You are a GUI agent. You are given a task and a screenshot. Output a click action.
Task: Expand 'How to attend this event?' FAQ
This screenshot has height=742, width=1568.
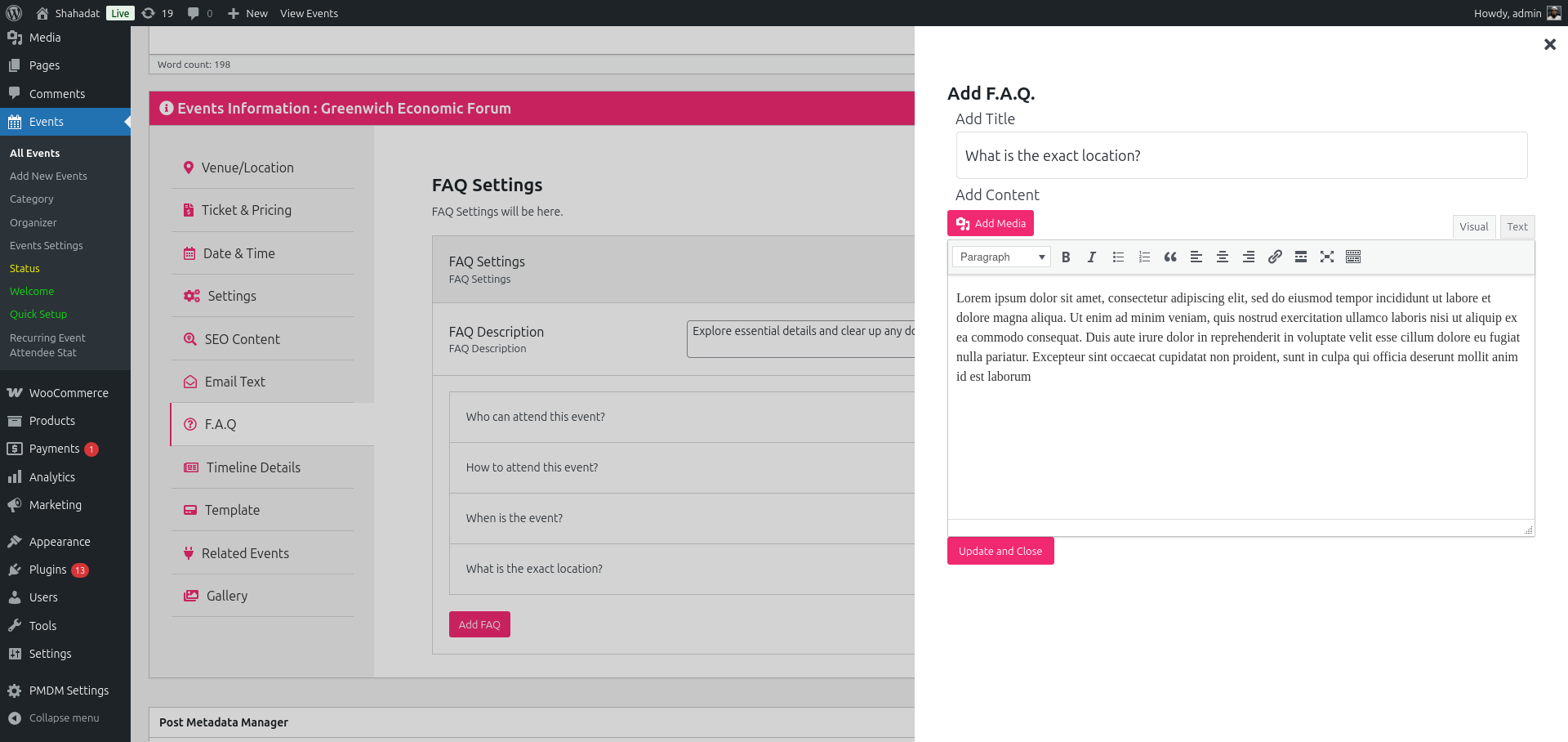tap(682, 467)
